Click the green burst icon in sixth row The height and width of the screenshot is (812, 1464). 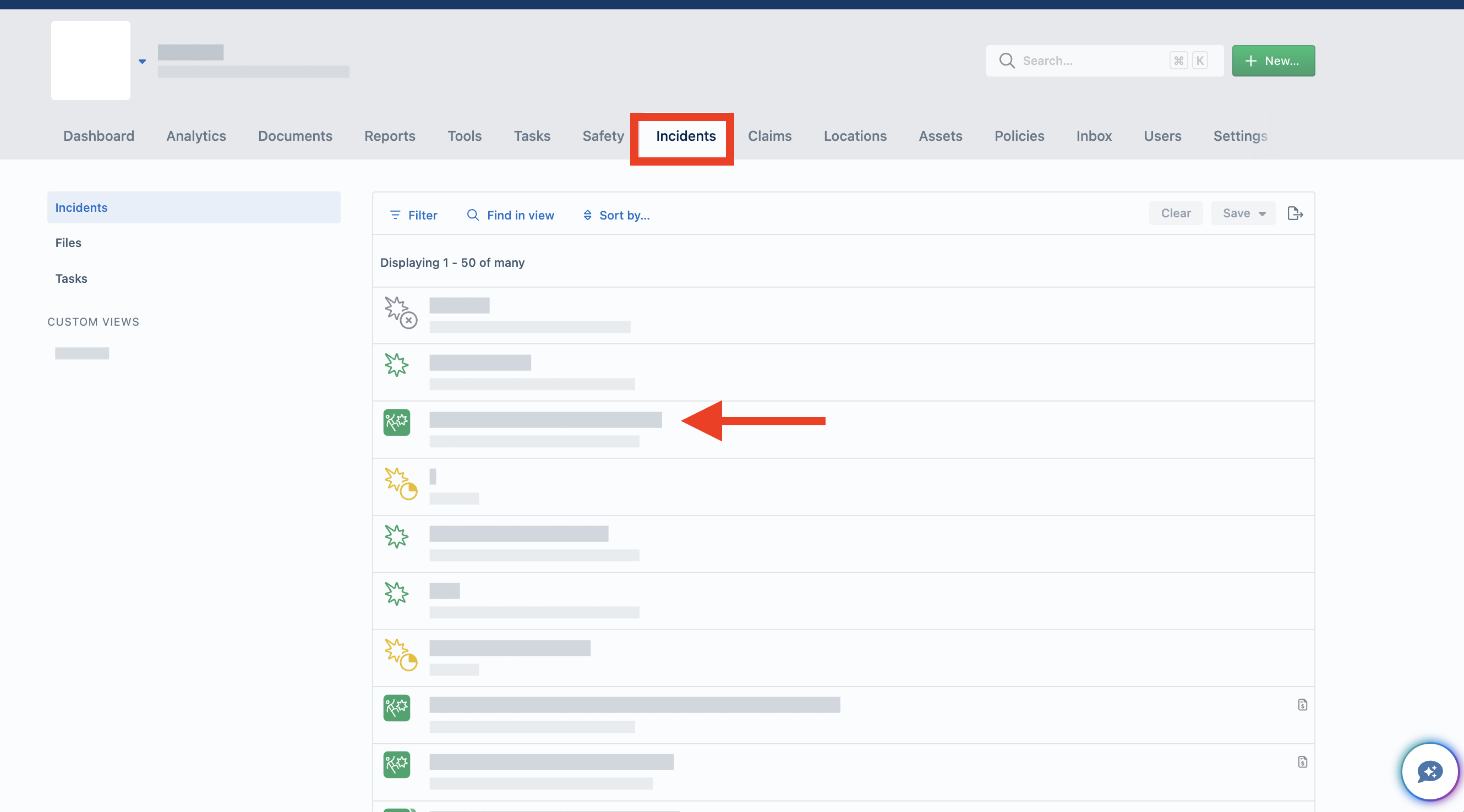(x=396, y=593)
